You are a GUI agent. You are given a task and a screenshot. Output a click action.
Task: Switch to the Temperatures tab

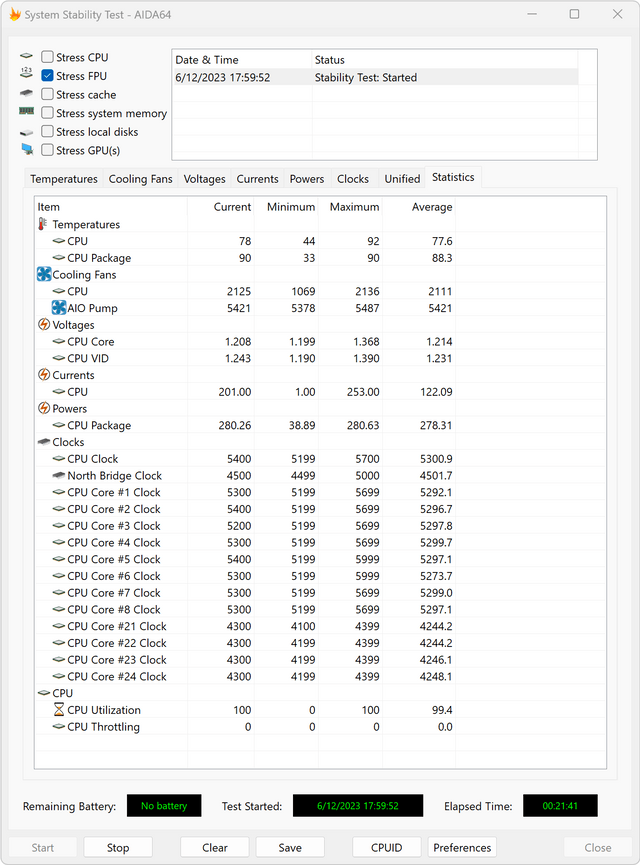63,179
